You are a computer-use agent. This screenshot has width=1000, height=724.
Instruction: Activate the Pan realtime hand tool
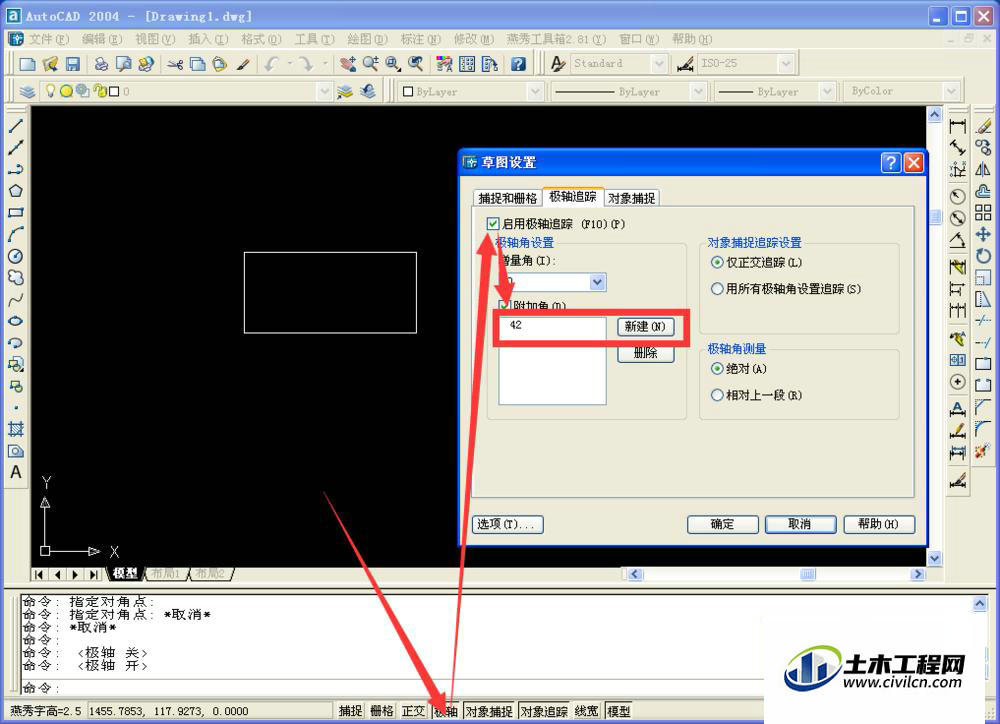click(348, 64)
